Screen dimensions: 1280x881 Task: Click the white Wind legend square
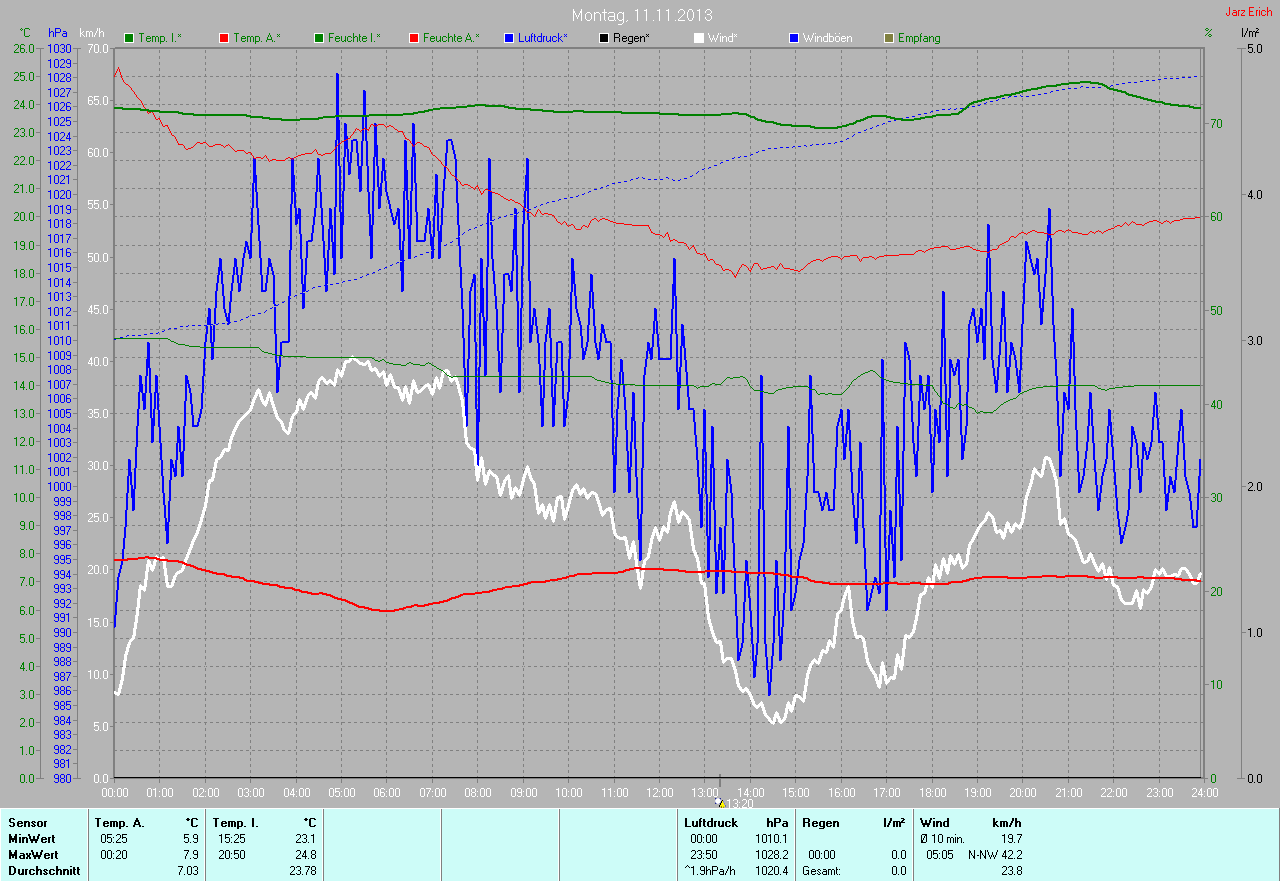(699, 38)
